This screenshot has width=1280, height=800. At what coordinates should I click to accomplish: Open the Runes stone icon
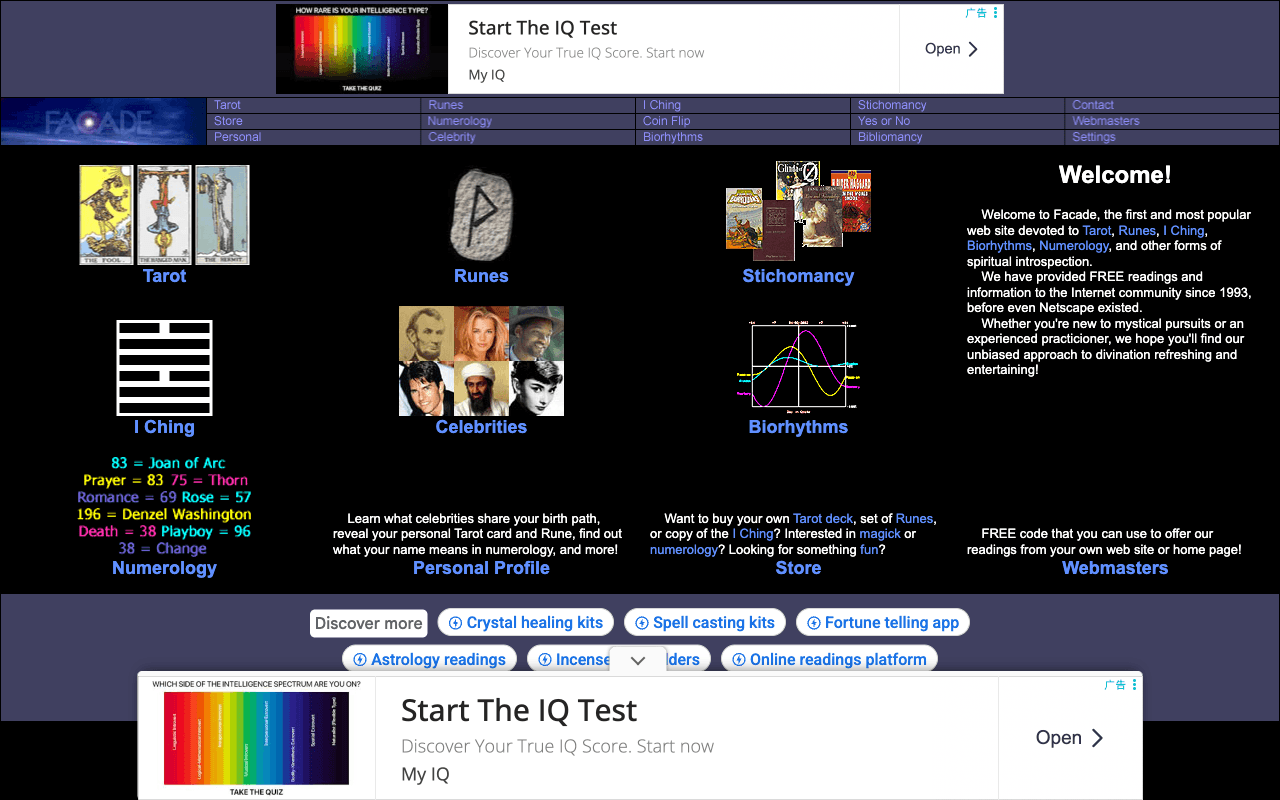point(481,215)
